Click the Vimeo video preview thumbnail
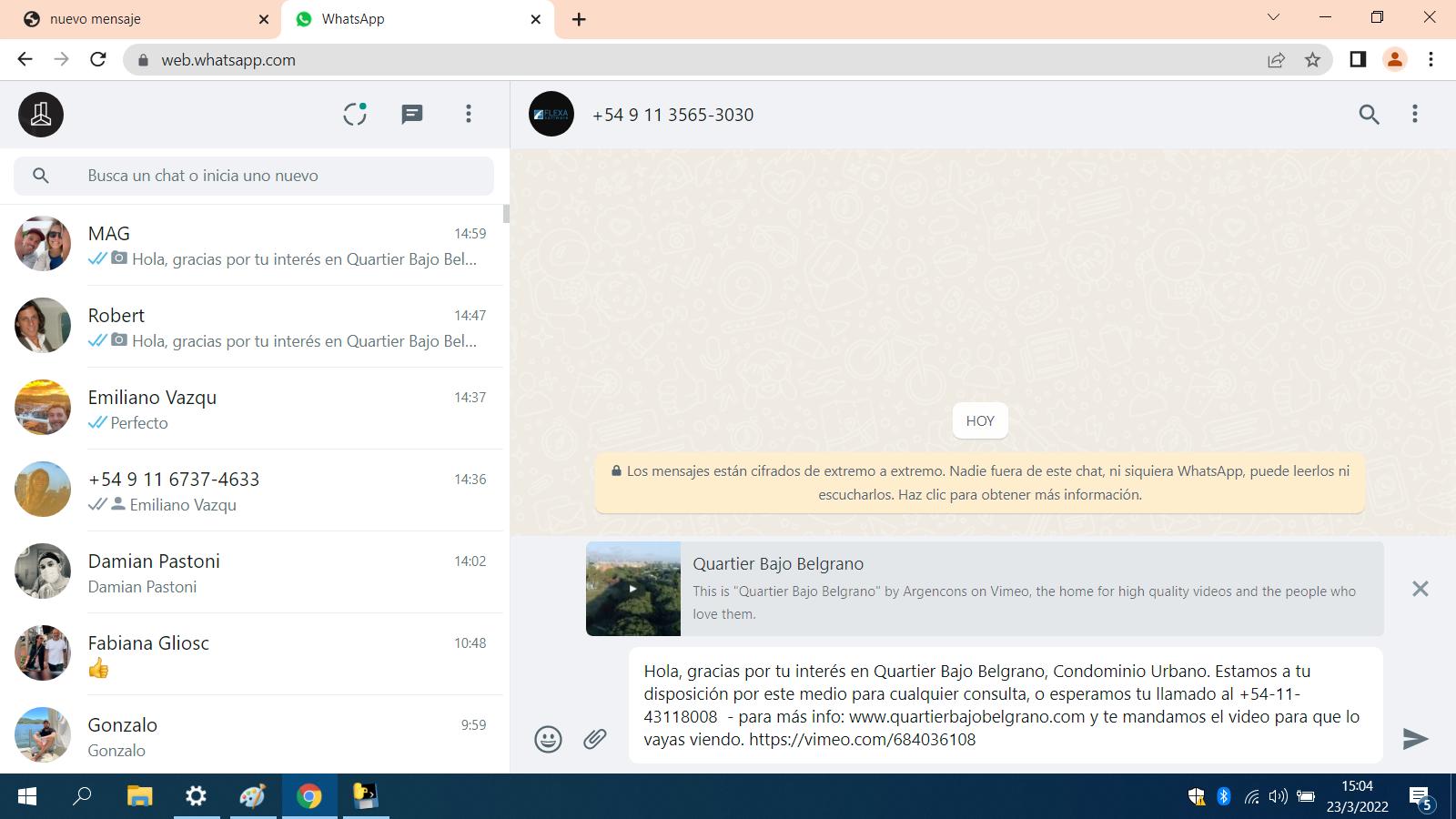Screen dimensions: 1456x819 633,589
